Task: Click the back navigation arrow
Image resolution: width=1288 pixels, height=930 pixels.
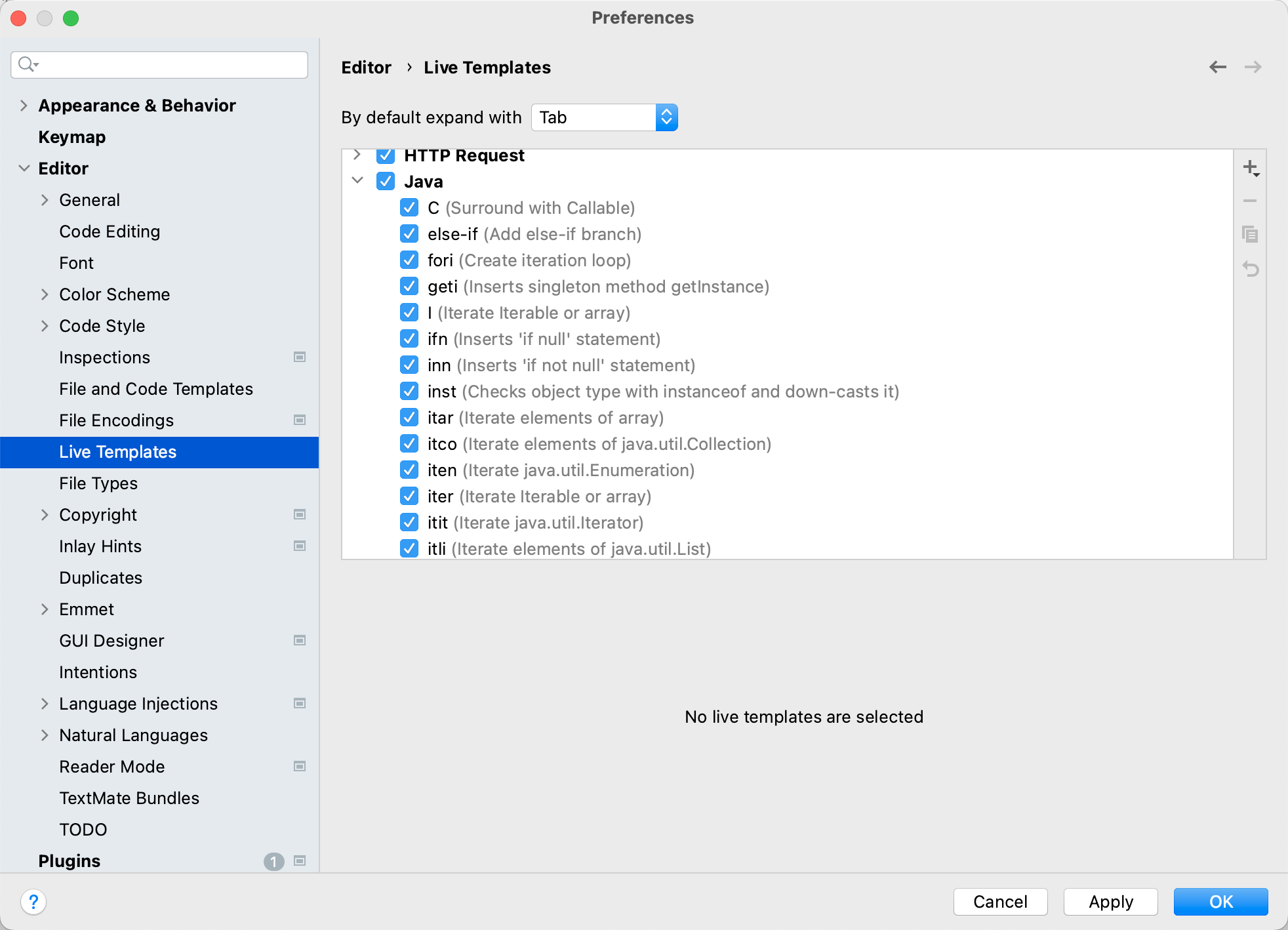Action: click(x=1218, y=67)
